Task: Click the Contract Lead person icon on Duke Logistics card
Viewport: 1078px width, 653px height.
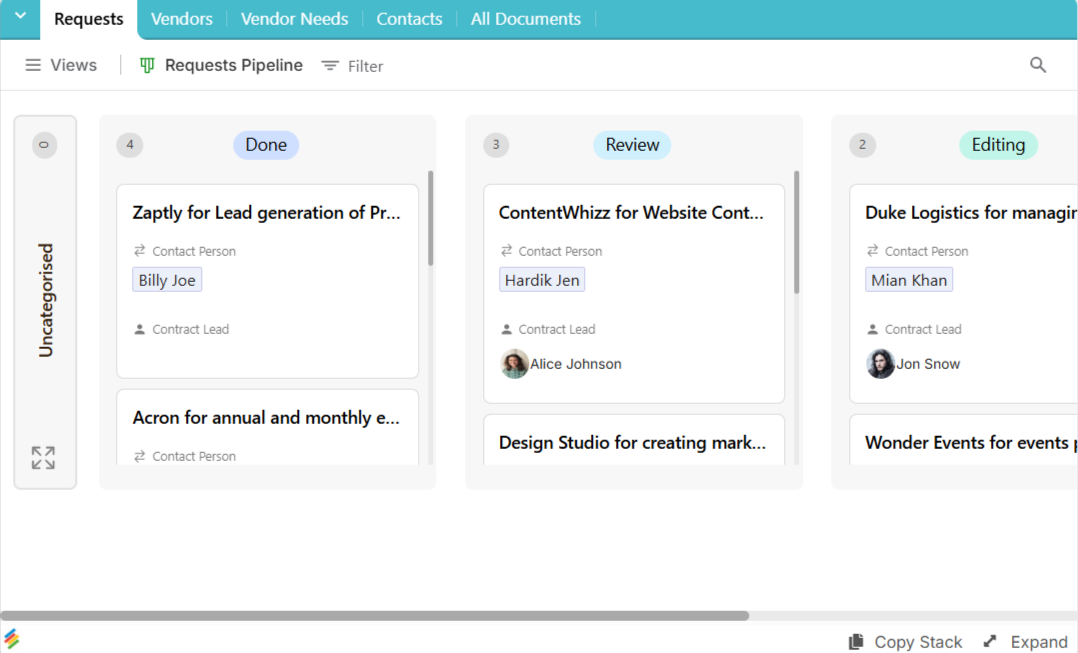Action: click(x=872, y=329)
